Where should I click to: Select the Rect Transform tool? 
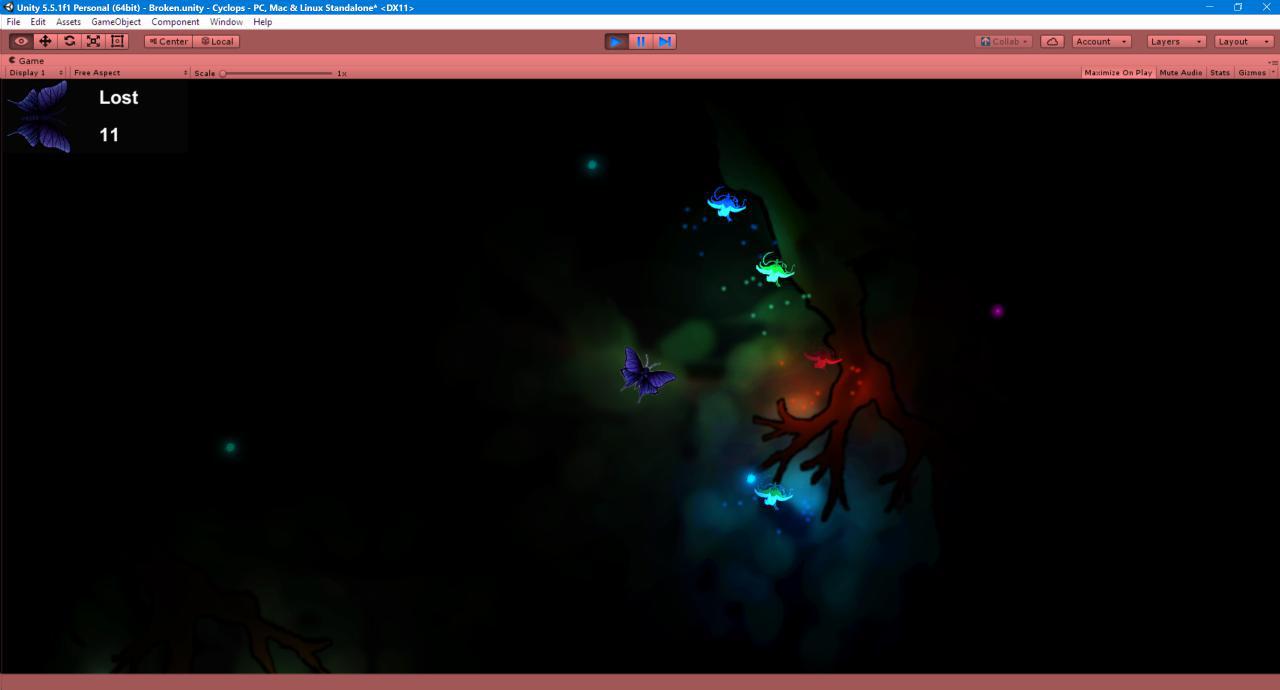[117, 41]
